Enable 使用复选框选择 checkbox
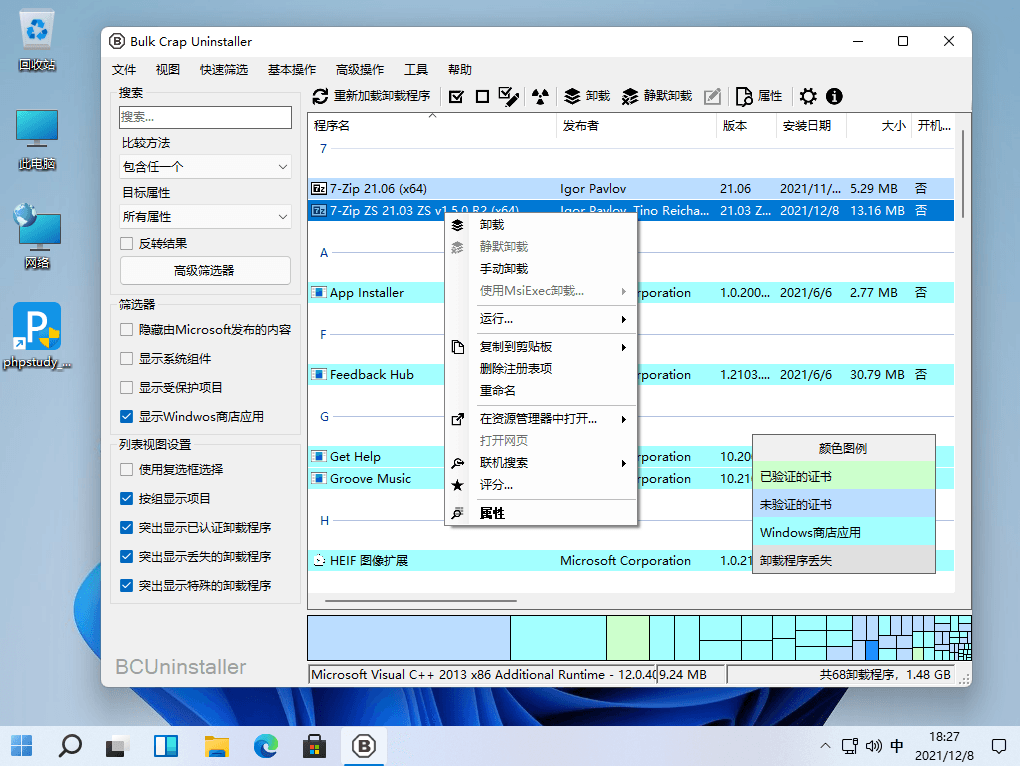Screen dimensions: 1020x766 127,469
